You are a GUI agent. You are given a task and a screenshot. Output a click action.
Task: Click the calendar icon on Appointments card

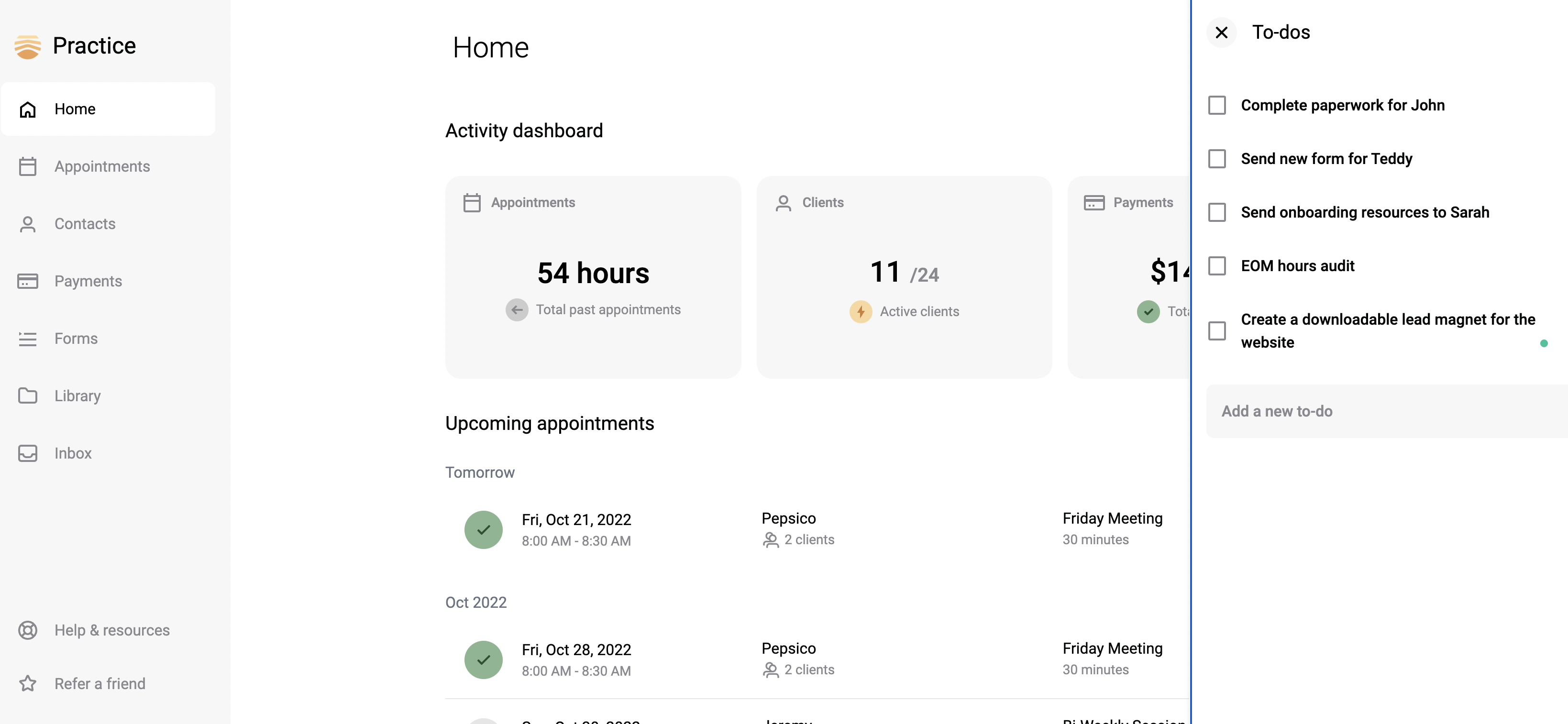point(472,203)
